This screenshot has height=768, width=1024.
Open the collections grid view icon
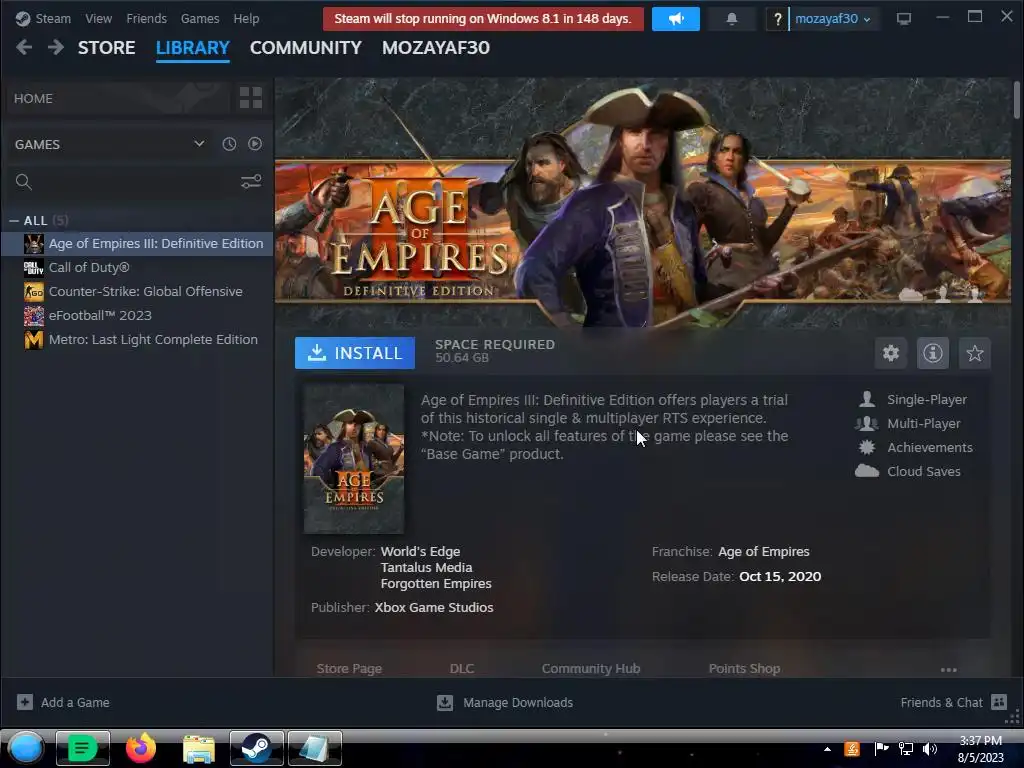click(251, 98)
